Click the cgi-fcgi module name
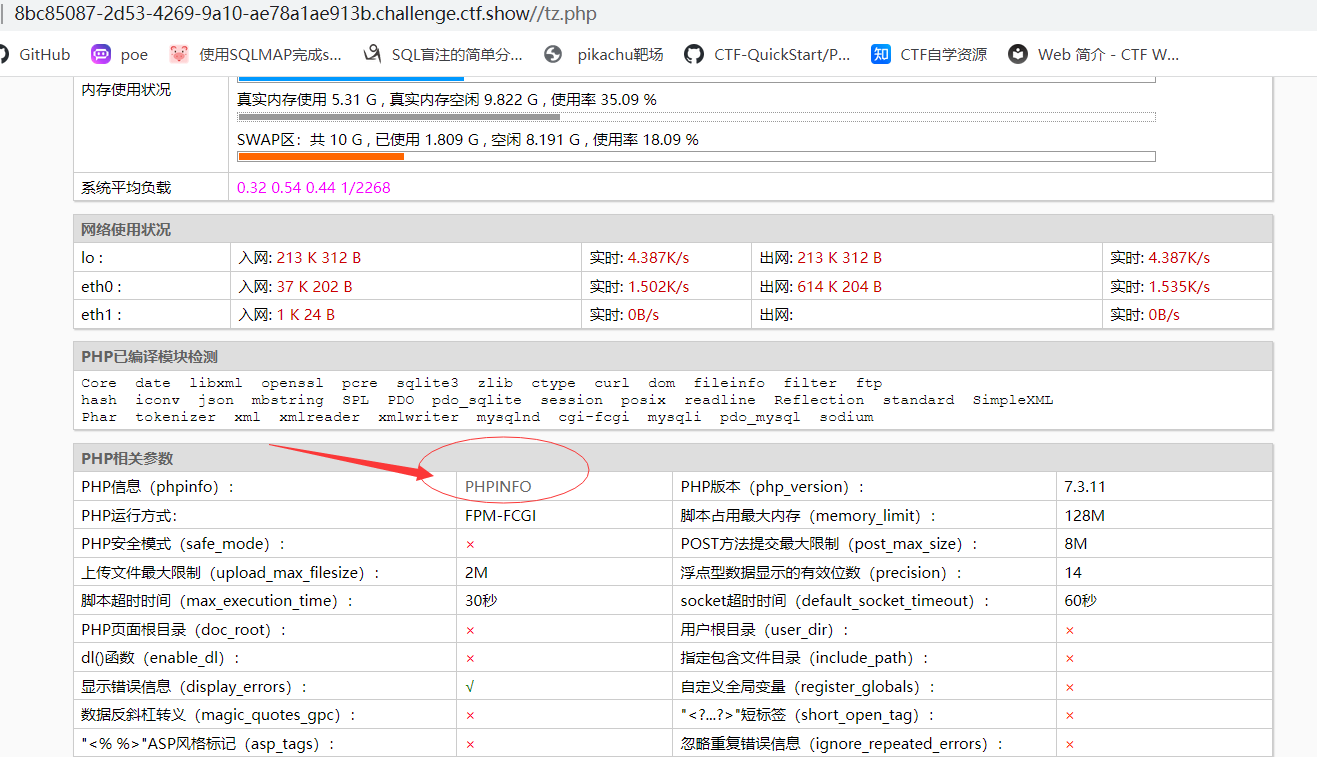The height and width of the screenshot is (757, 1317). pyautogui.click(x=593, y=417)
